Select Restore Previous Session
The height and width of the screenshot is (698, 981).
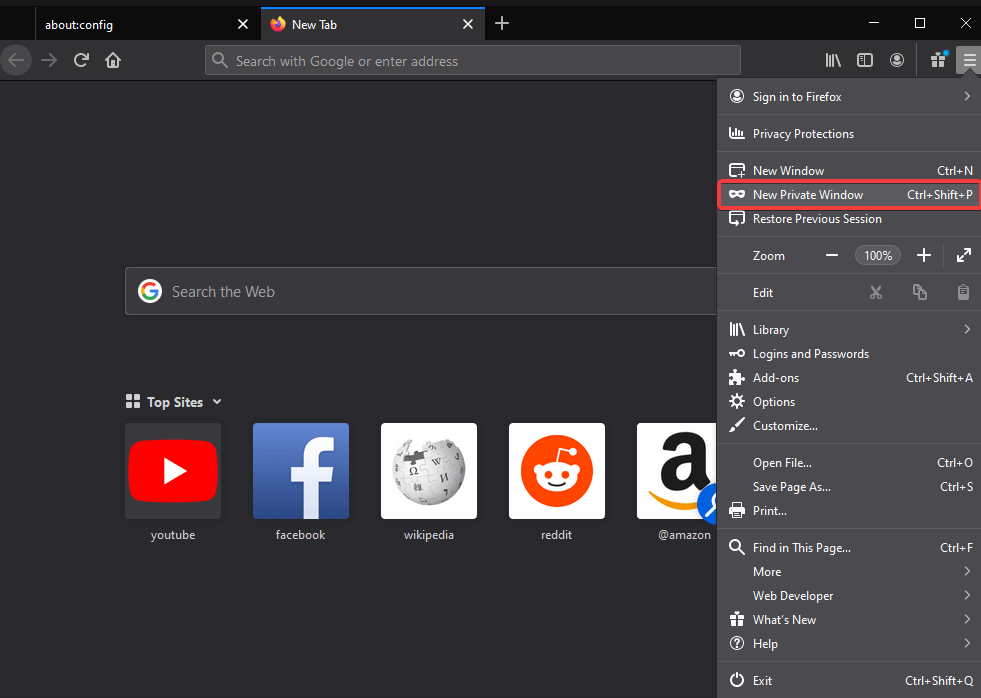coord(848,219)
